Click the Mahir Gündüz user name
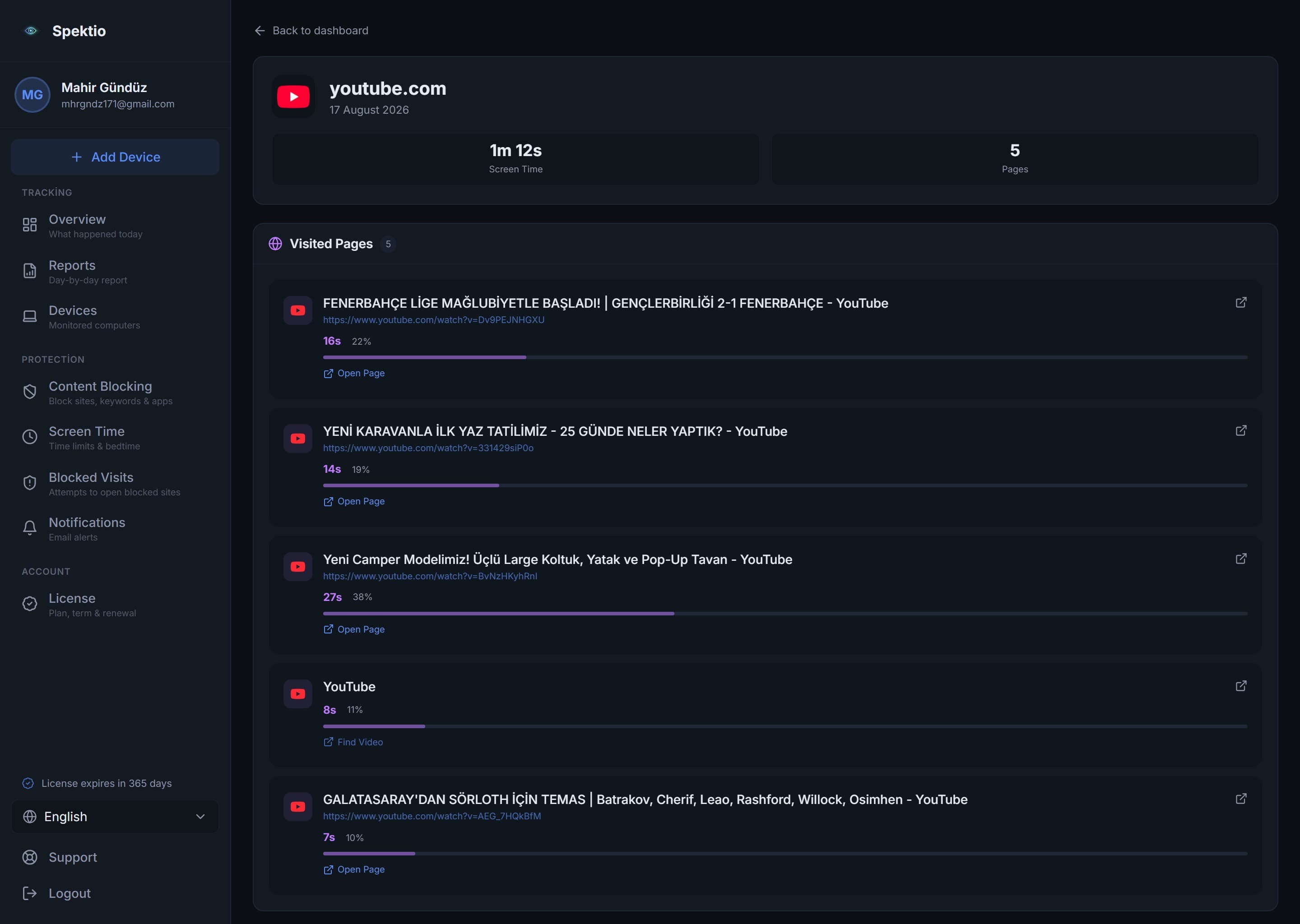This screenshot has height=924, width=1300. (104, 88)
